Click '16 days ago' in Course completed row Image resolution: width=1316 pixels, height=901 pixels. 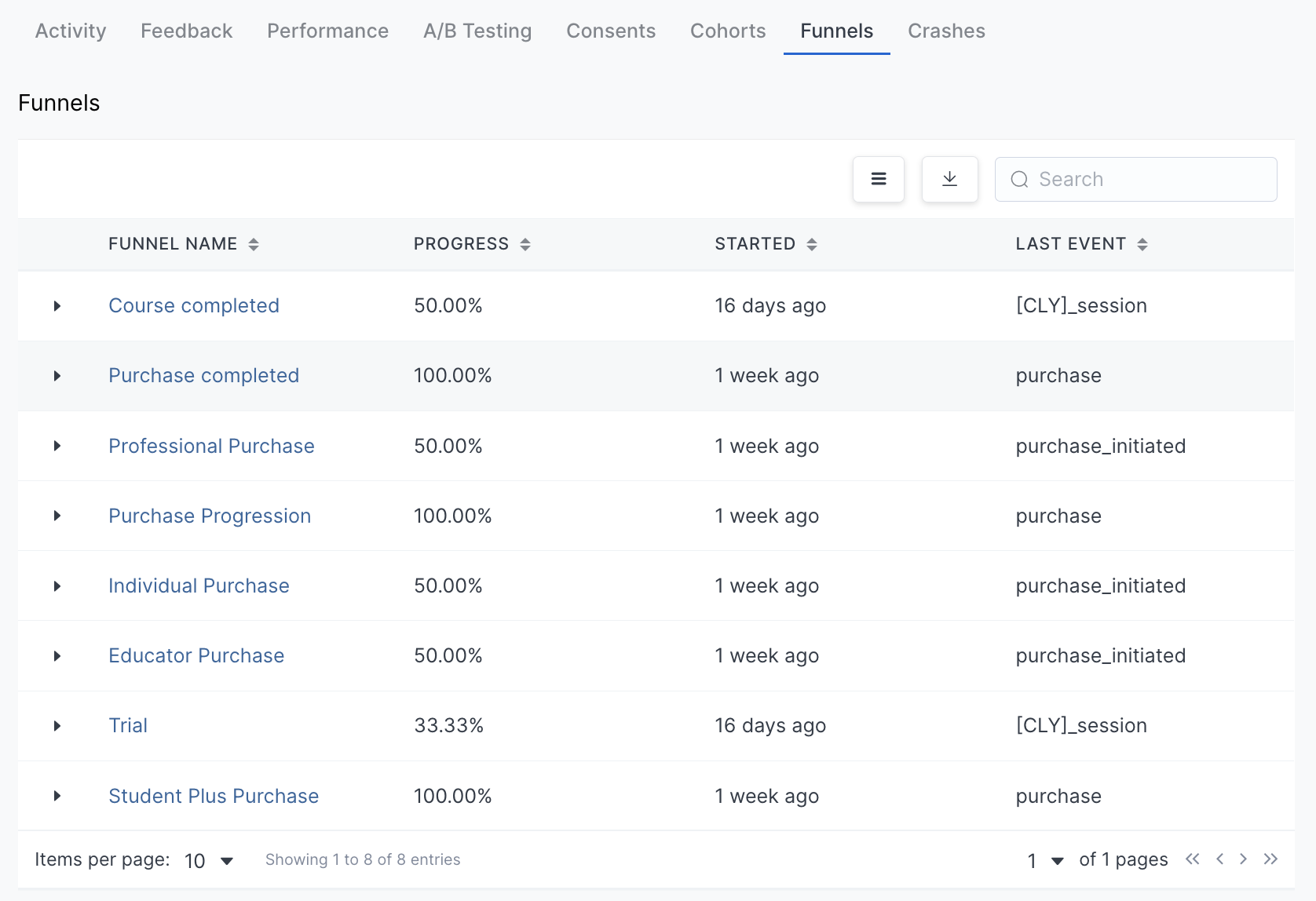pos(770,305)
